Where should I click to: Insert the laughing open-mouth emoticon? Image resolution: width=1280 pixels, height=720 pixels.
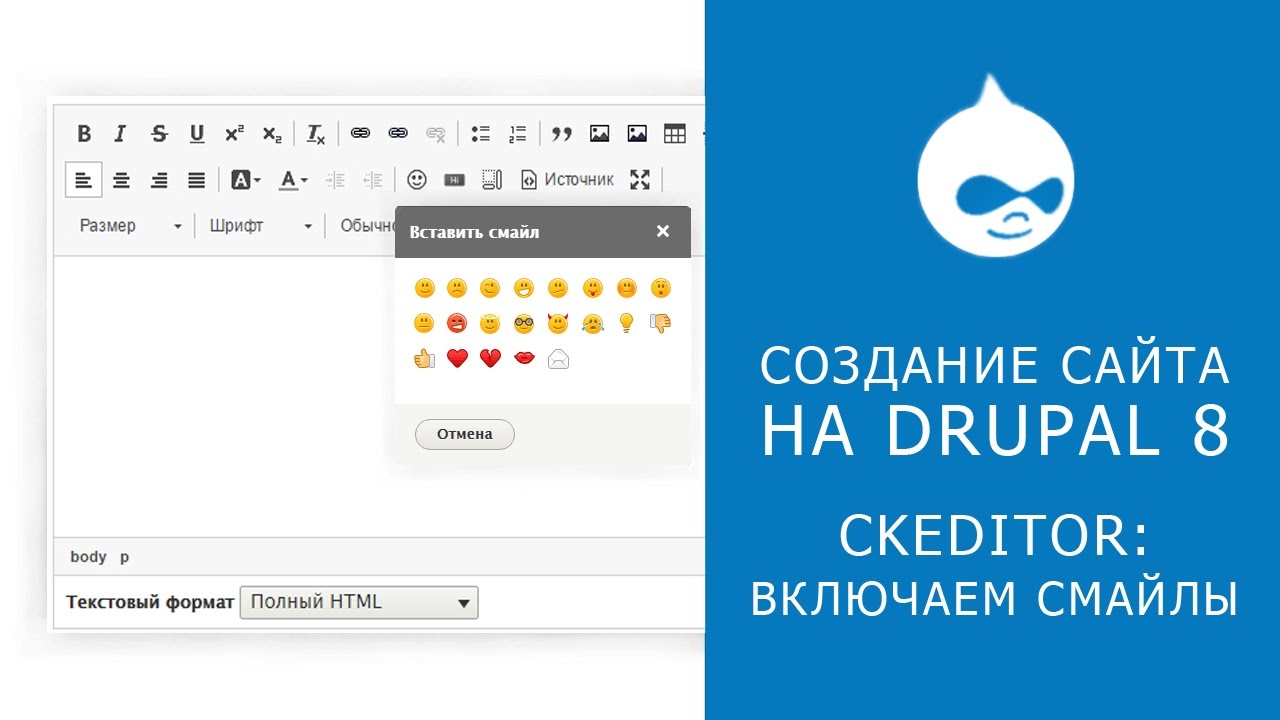pyautogui.click(x=524, y=289)
